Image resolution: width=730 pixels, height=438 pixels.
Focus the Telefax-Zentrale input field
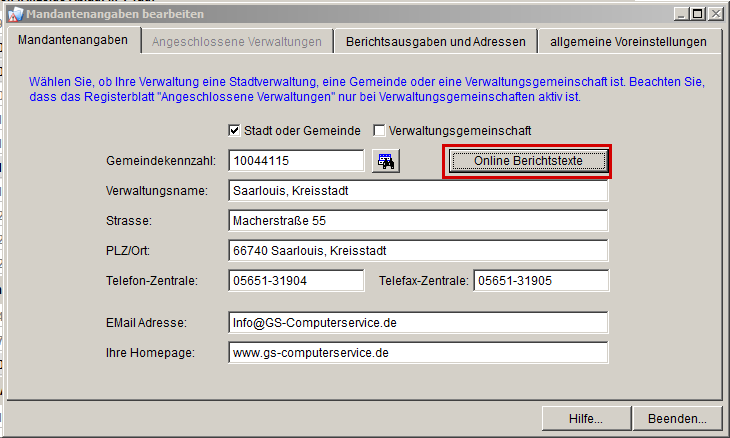541,281
